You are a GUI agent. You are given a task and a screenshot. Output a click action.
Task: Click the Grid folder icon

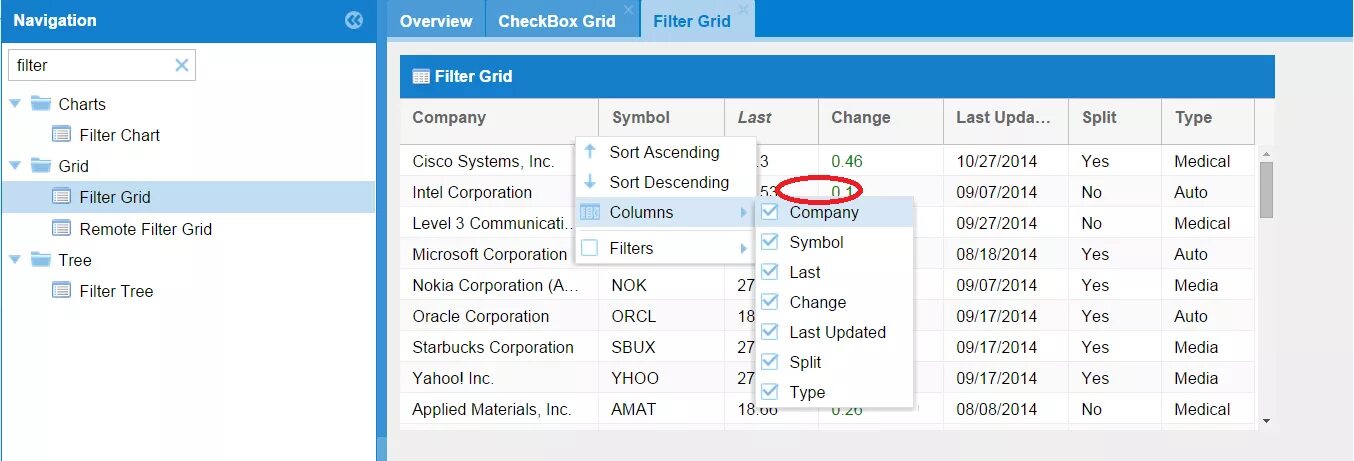click(41, 165)
